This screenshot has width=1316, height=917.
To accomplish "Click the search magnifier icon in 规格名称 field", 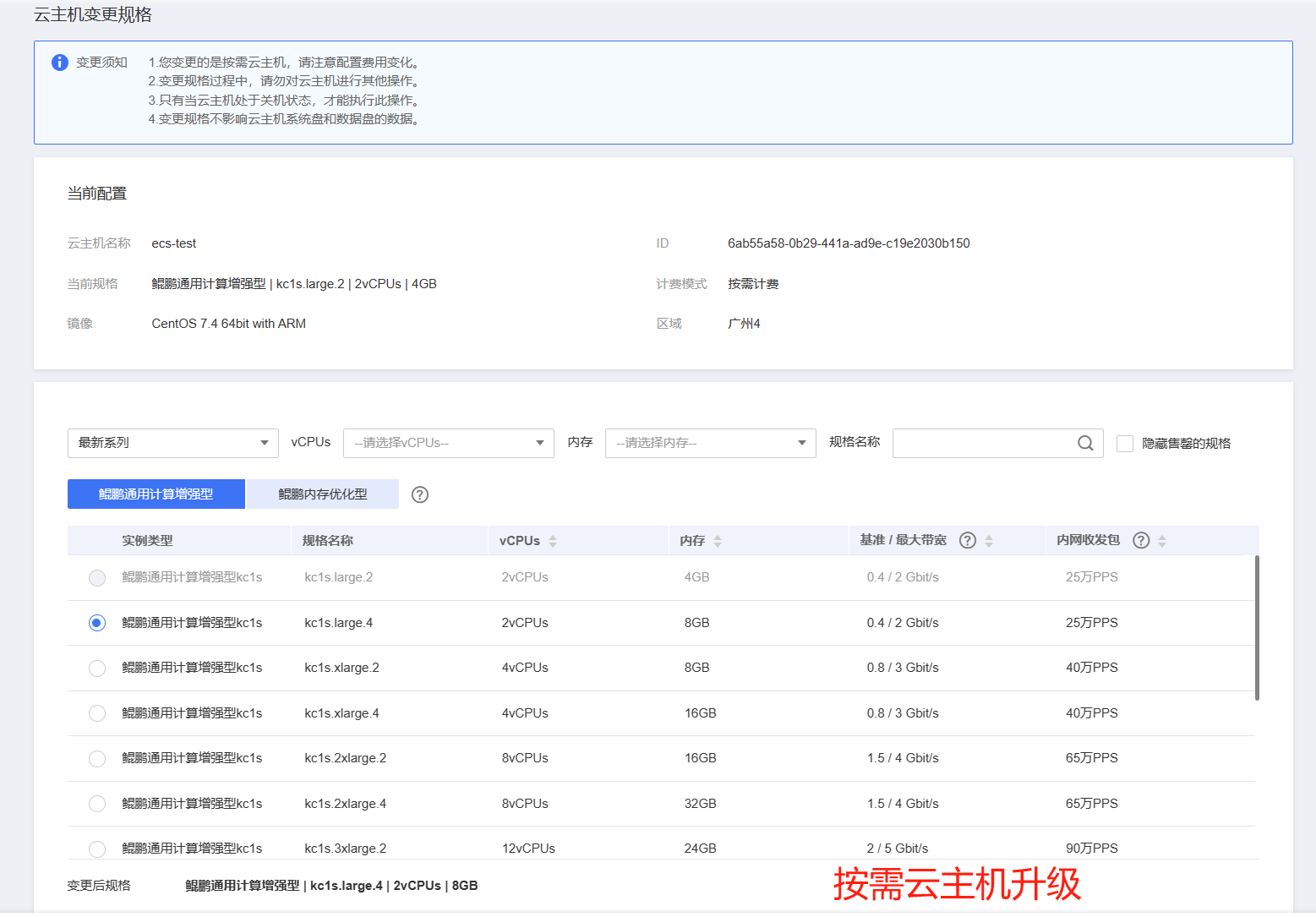I will tap(1085, 443).
